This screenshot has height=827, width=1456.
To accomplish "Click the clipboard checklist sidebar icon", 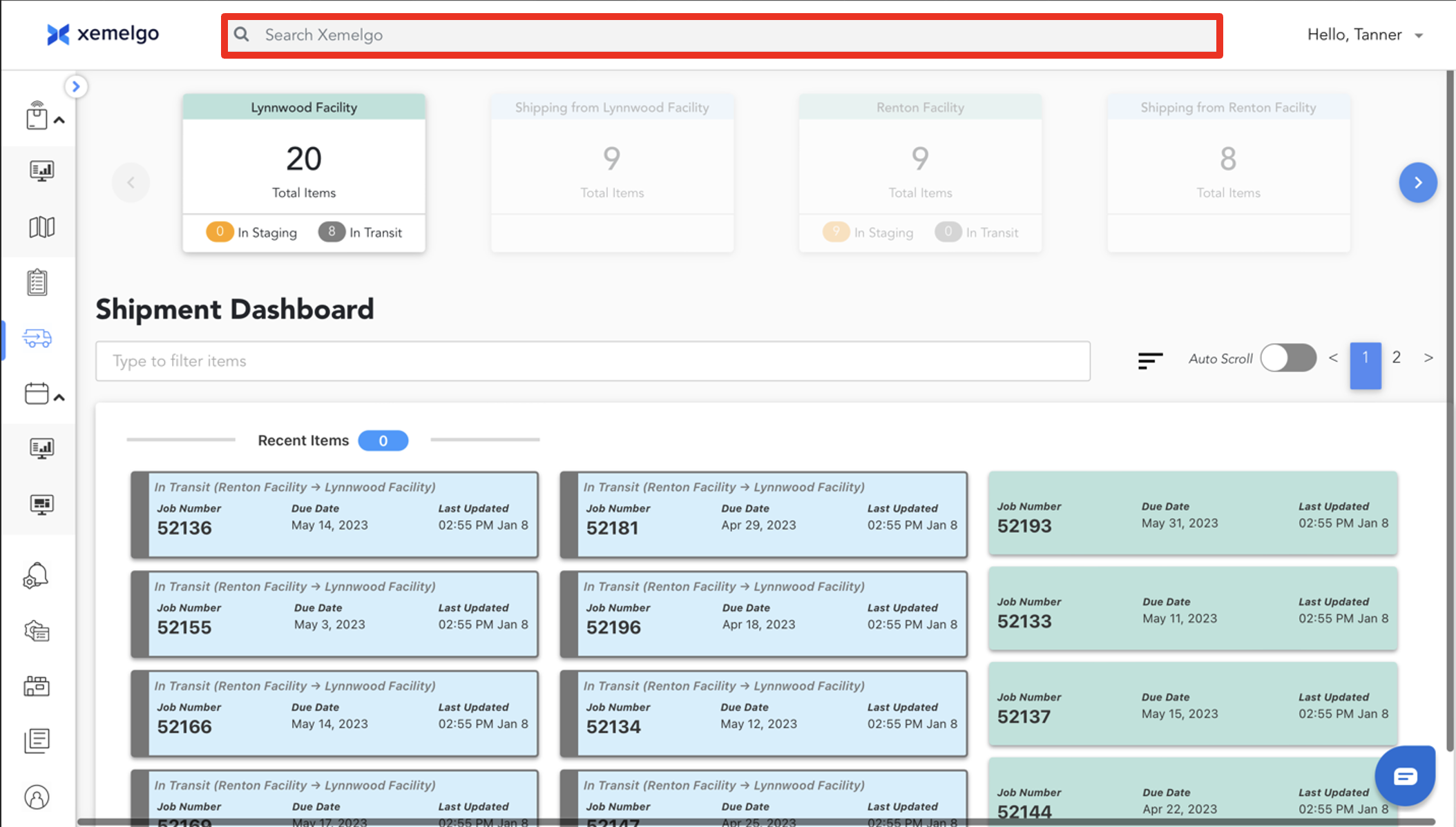I will pos(37,282).
